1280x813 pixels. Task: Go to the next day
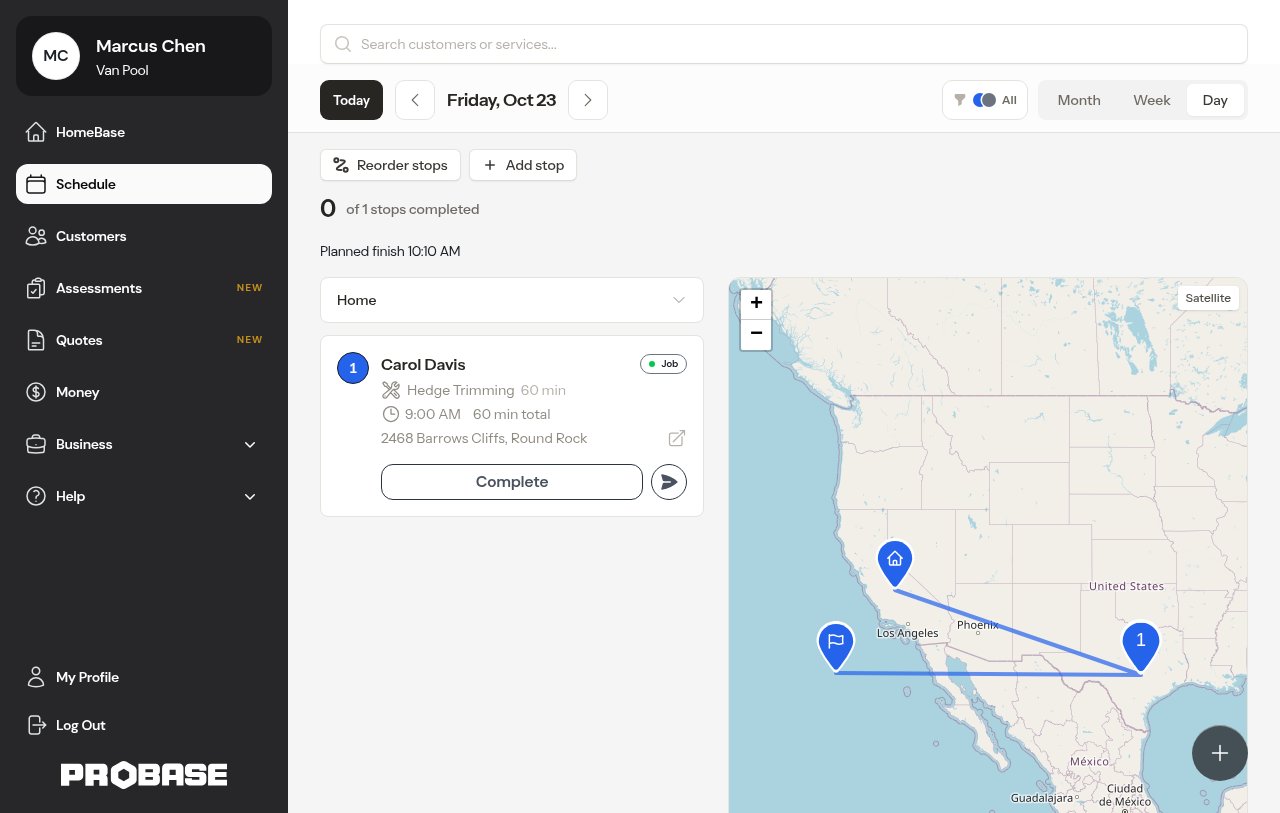point(588,100)
